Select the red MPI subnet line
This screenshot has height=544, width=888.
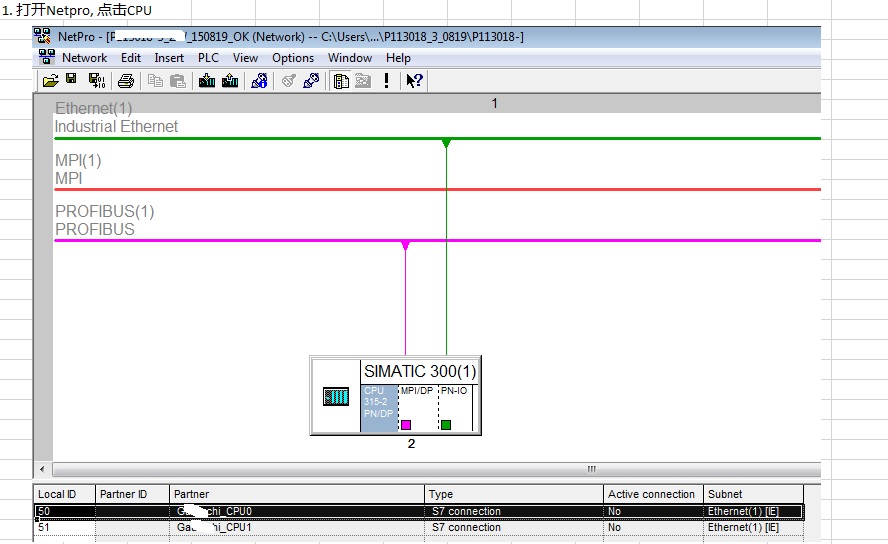point(437,189)
